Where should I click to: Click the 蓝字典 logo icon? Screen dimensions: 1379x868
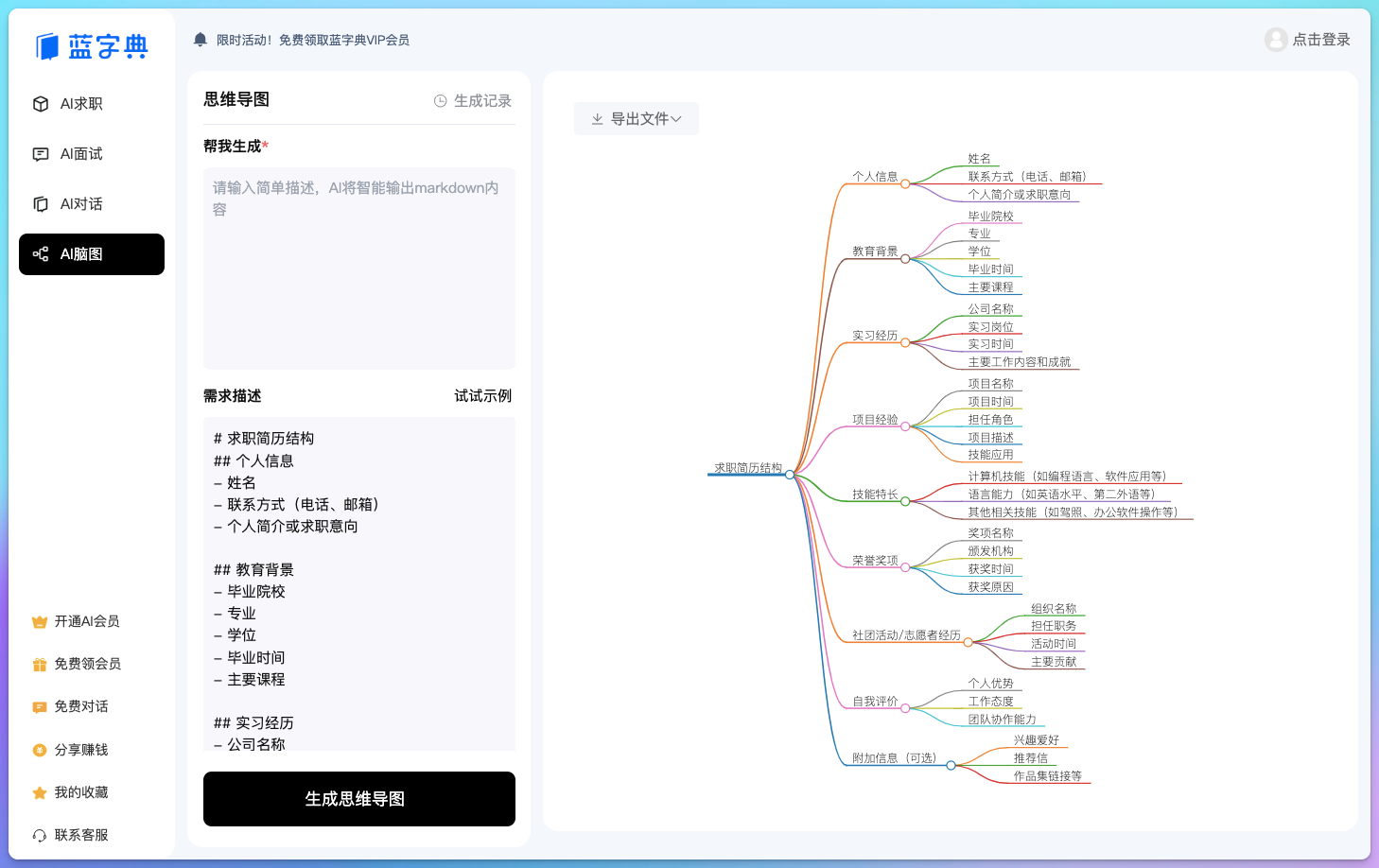[x=47, y=46]
